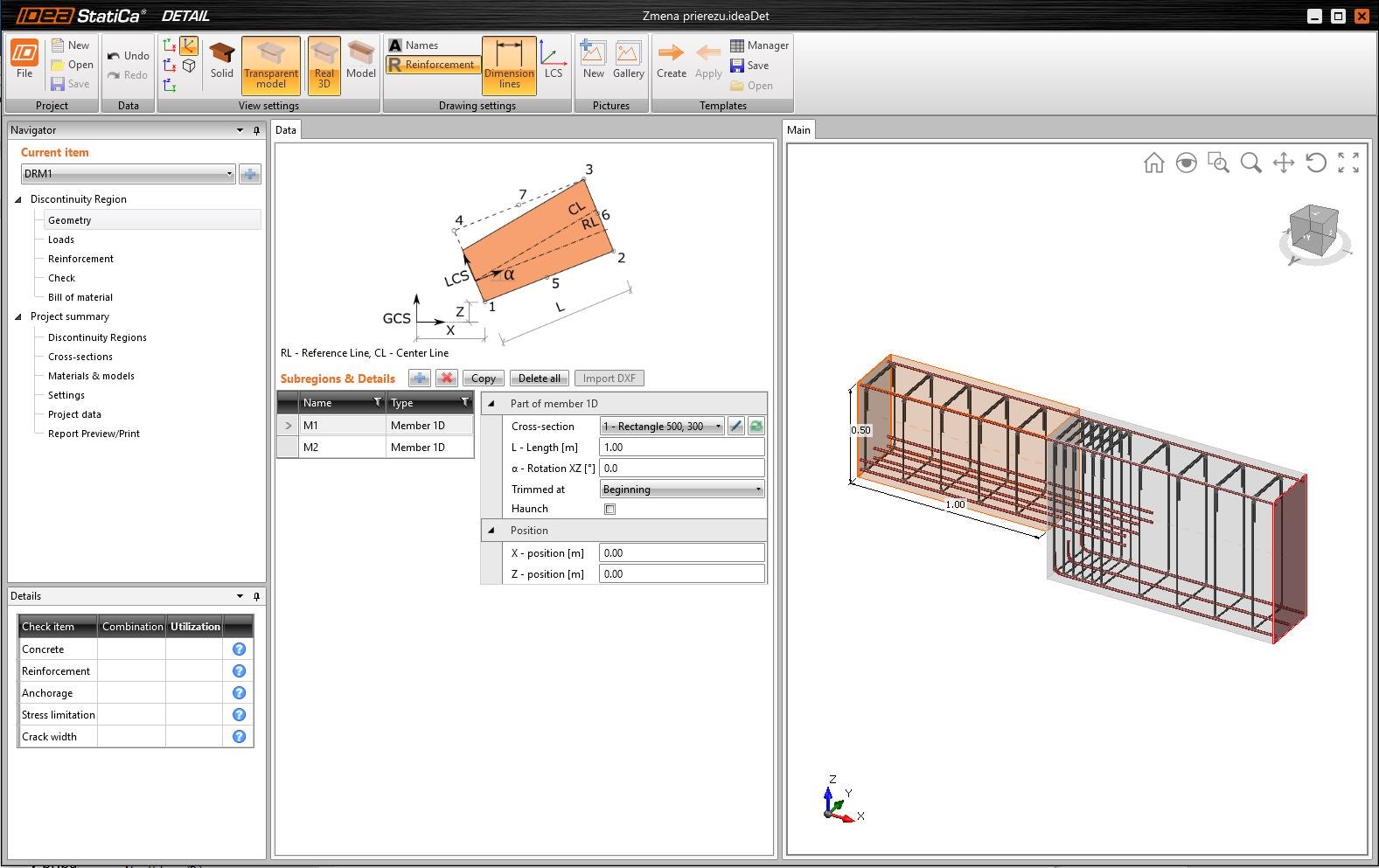
Task: Click the L - Length input field
Action: point(681,448)
